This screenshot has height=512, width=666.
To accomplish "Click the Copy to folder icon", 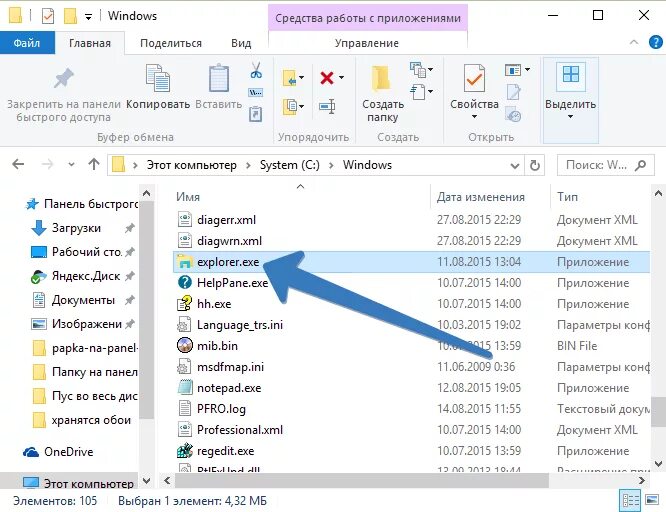I will coord(290,106).
